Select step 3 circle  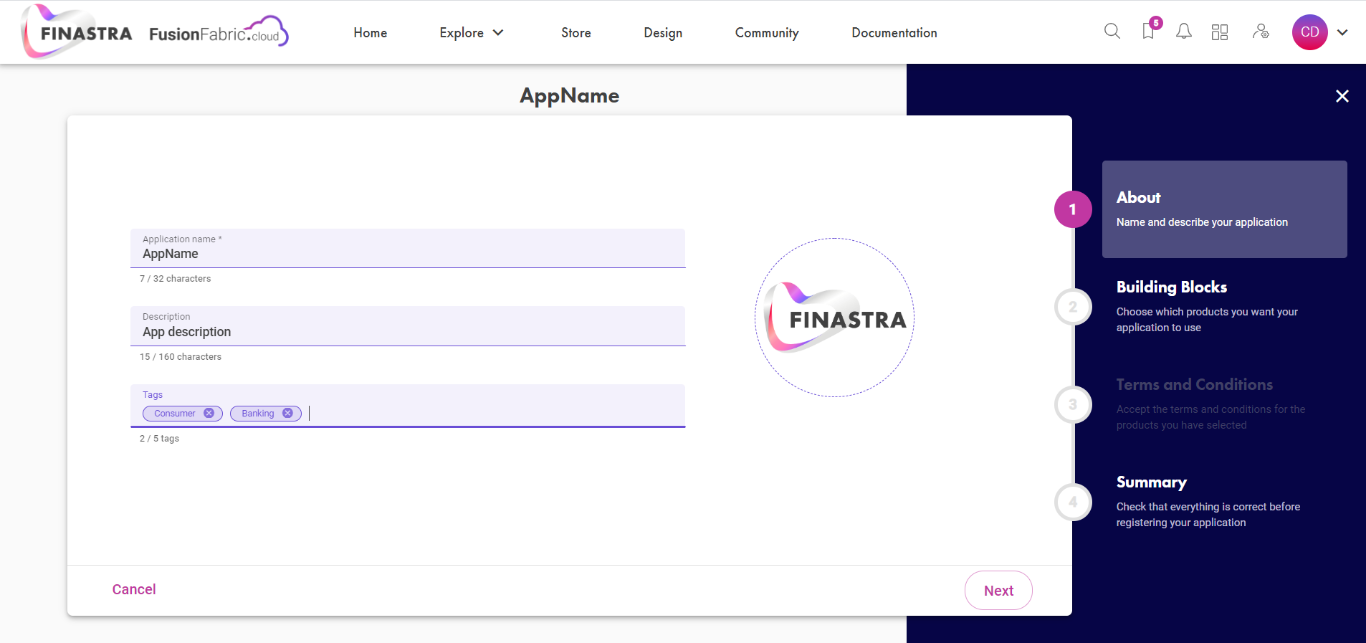(x=1073, y=404)
